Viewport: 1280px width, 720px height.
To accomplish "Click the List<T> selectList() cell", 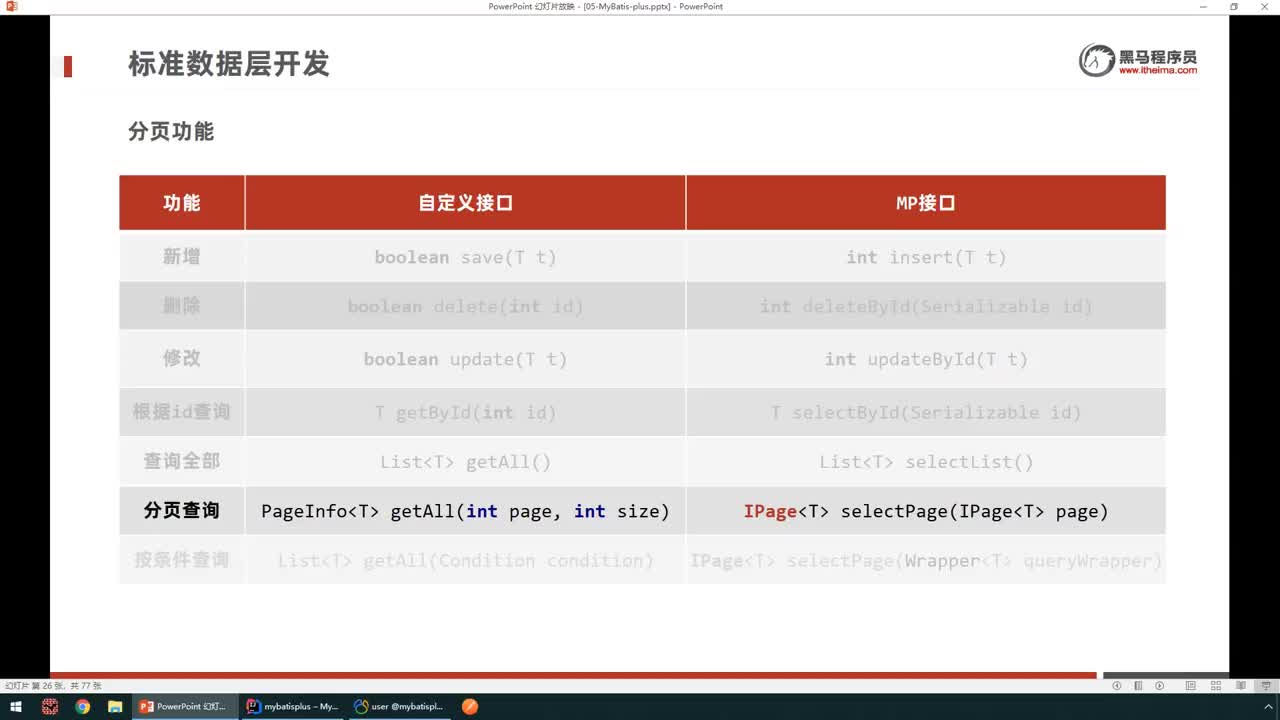I will tap(926, 461).
